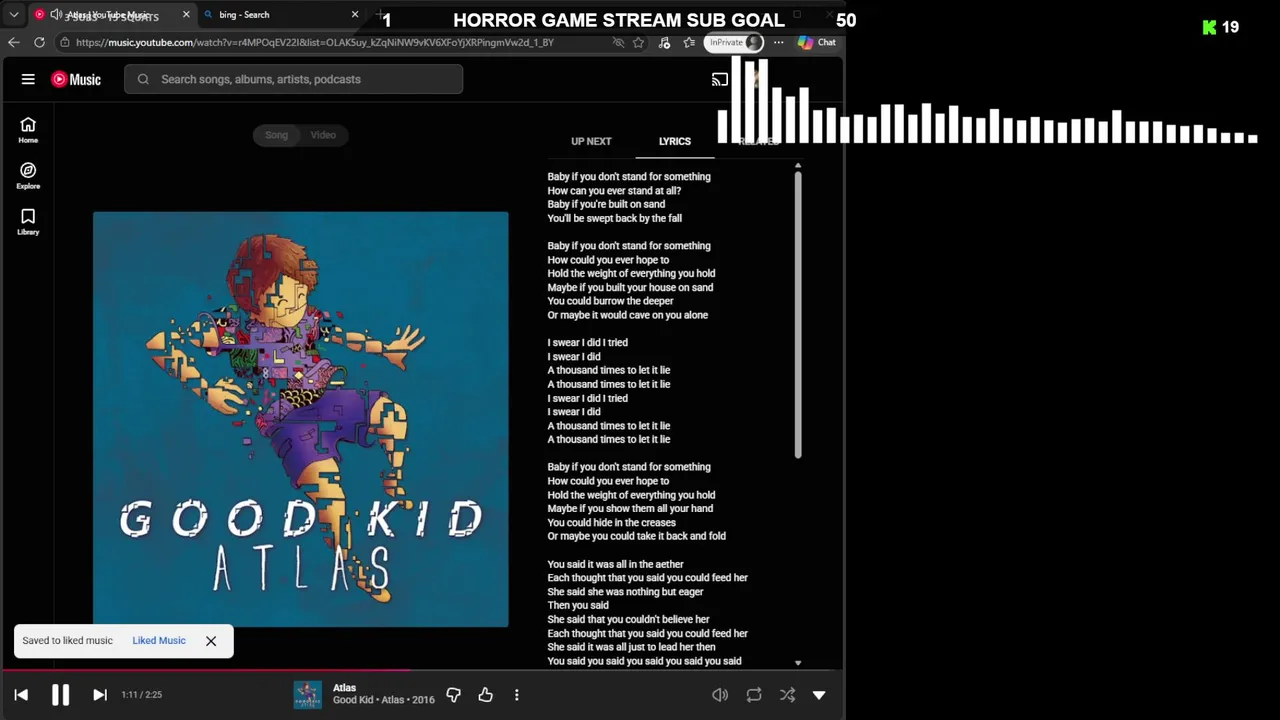Click the small album thumbnail in player bar
1280x720 pixels.
click(x=307, y=694)
